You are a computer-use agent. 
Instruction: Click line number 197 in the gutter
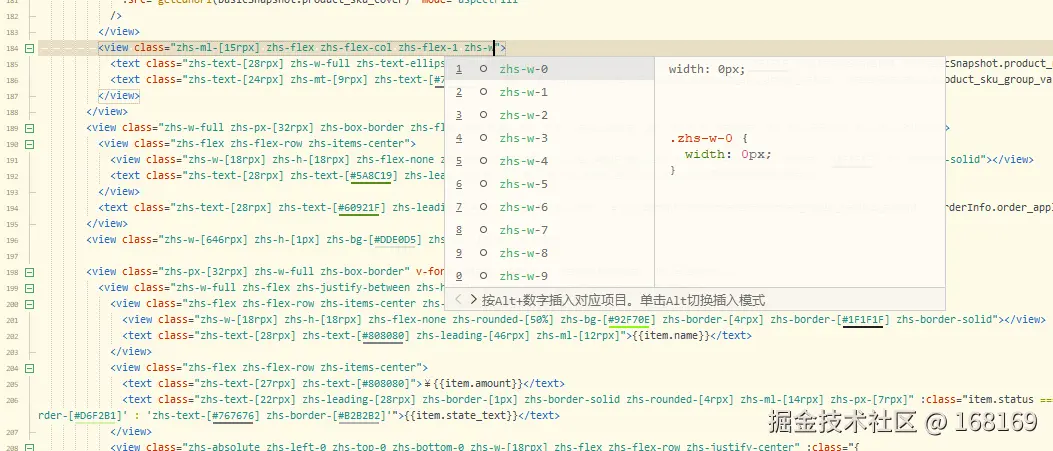click(x=11, y=256)
